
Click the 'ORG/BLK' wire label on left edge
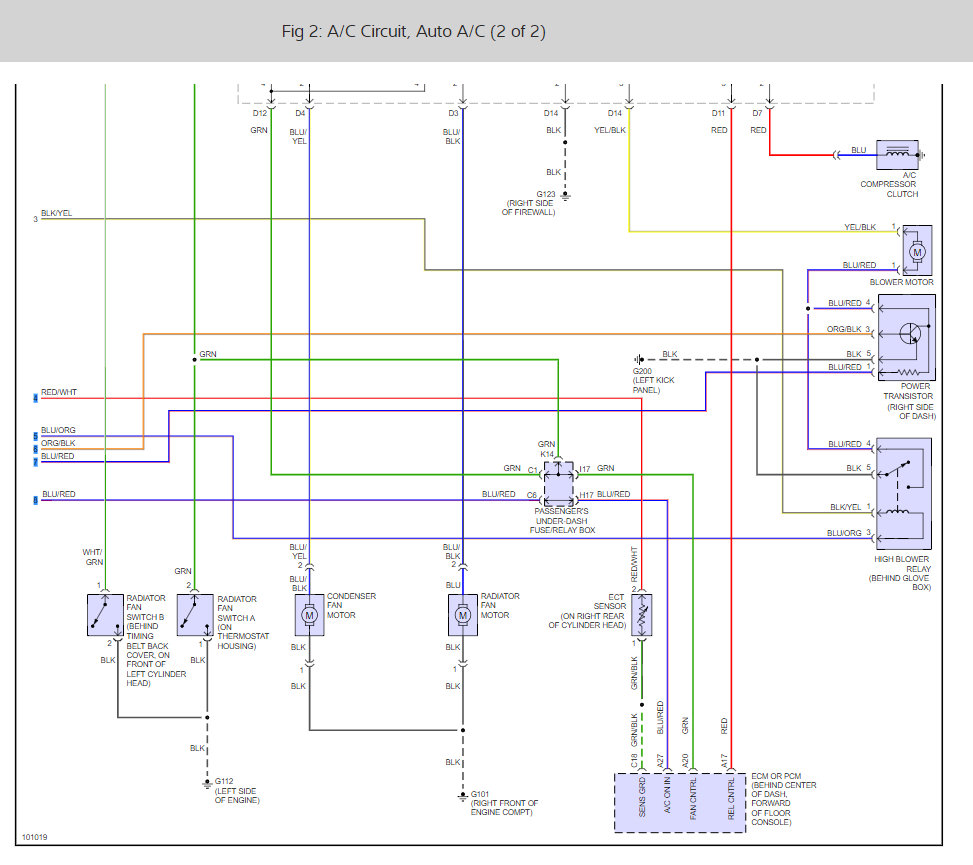click(x=58, y=443)
